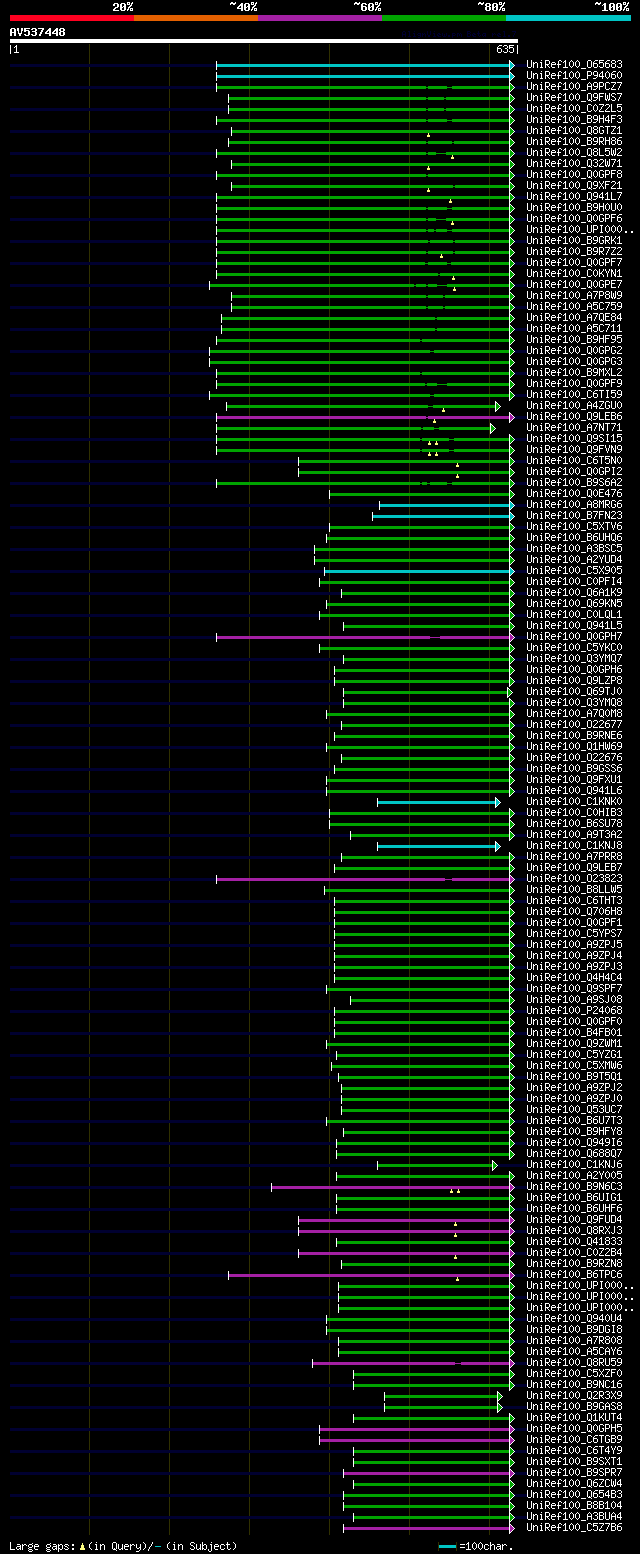Open hit UniRef100_Q9XF21

pyautogui.click(x=574, y=185)
